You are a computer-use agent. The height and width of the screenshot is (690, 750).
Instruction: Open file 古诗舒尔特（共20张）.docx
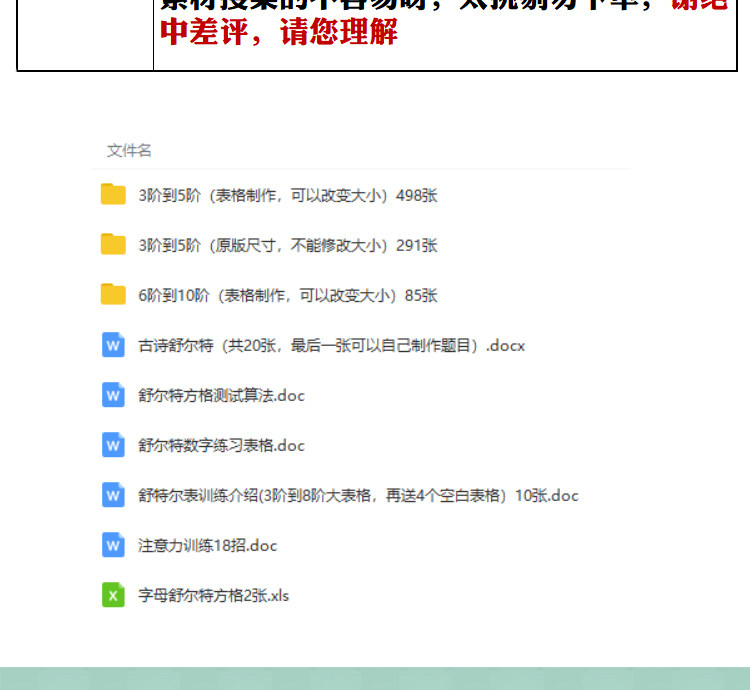tap(331, 346)
